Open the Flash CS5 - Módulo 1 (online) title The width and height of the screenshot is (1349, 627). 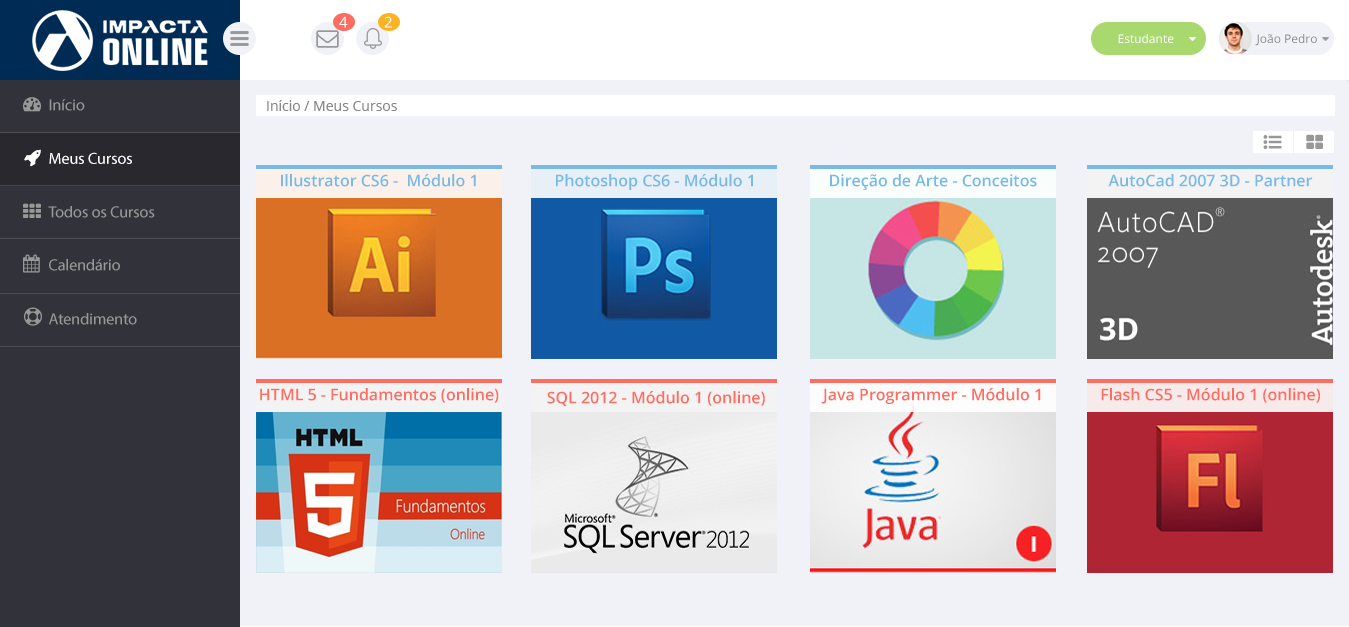click(x=1210, y=395)
